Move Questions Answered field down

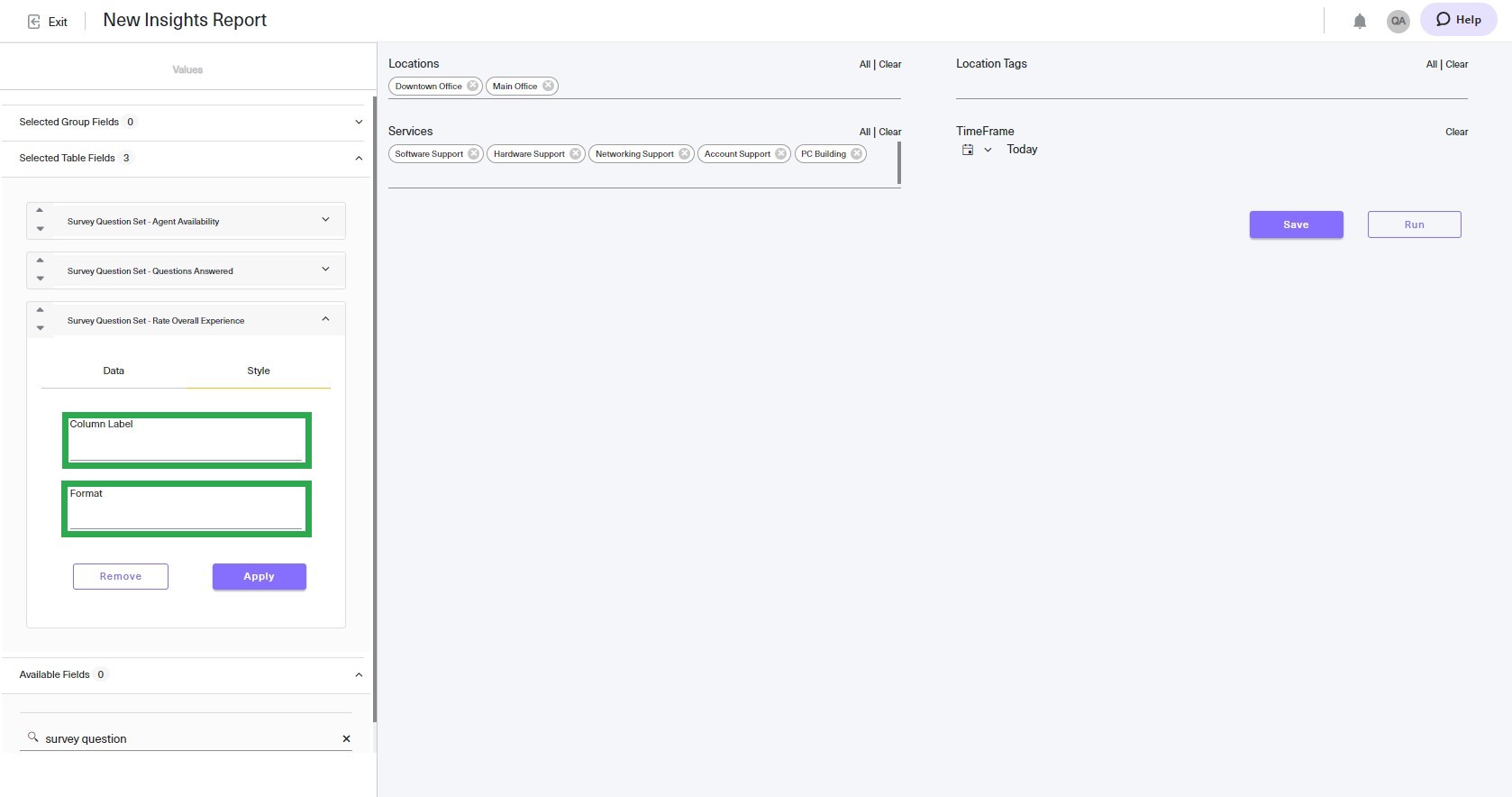coord(40,279)
